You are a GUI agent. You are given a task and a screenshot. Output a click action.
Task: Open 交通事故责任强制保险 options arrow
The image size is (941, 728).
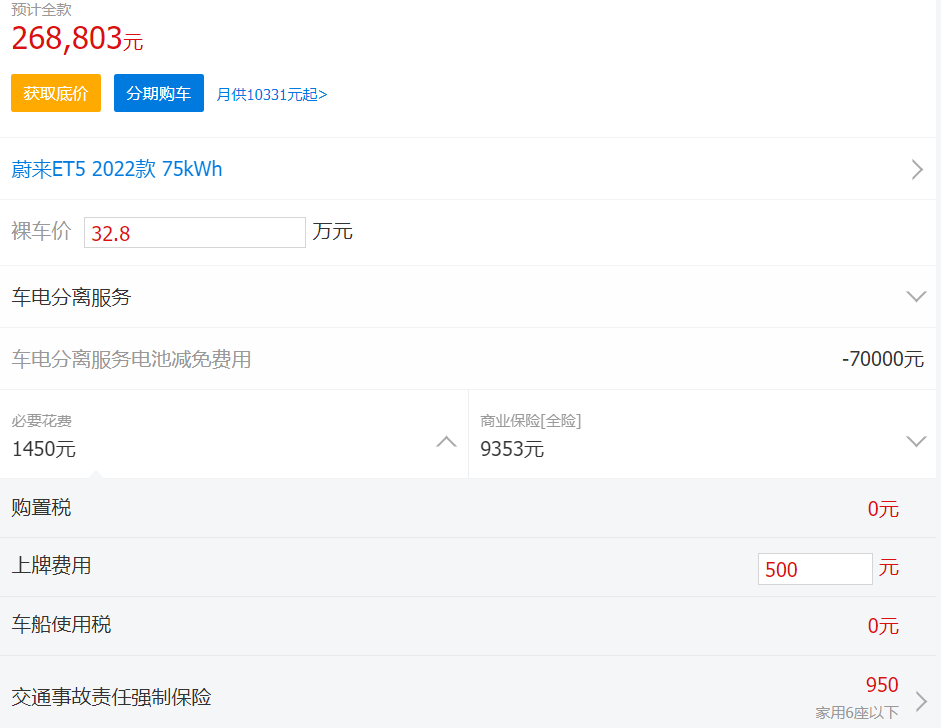(921, 701)
